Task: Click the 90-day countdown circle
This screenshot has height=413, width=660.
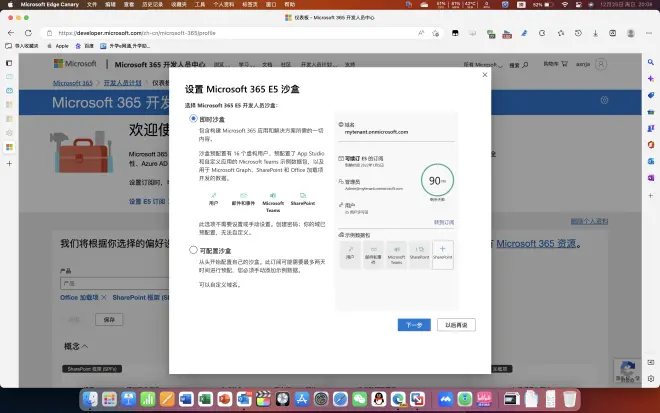Action: coord(437,180)
